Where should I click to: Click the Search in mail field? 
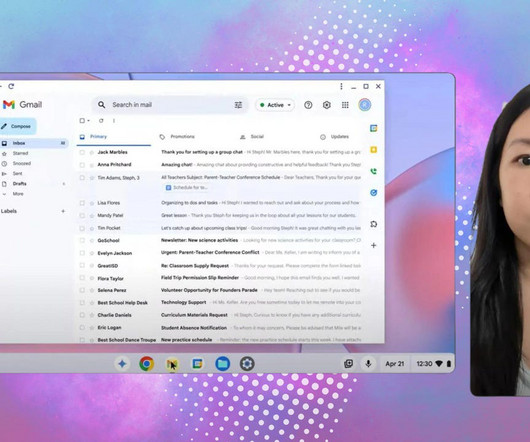point(169,105)
